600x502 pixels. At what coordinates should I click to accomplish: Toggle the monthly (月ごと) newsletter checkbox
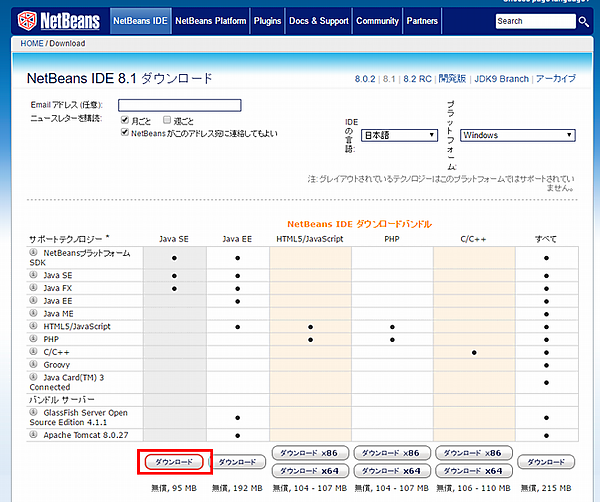pyautogui.click(x=124, y=120)
